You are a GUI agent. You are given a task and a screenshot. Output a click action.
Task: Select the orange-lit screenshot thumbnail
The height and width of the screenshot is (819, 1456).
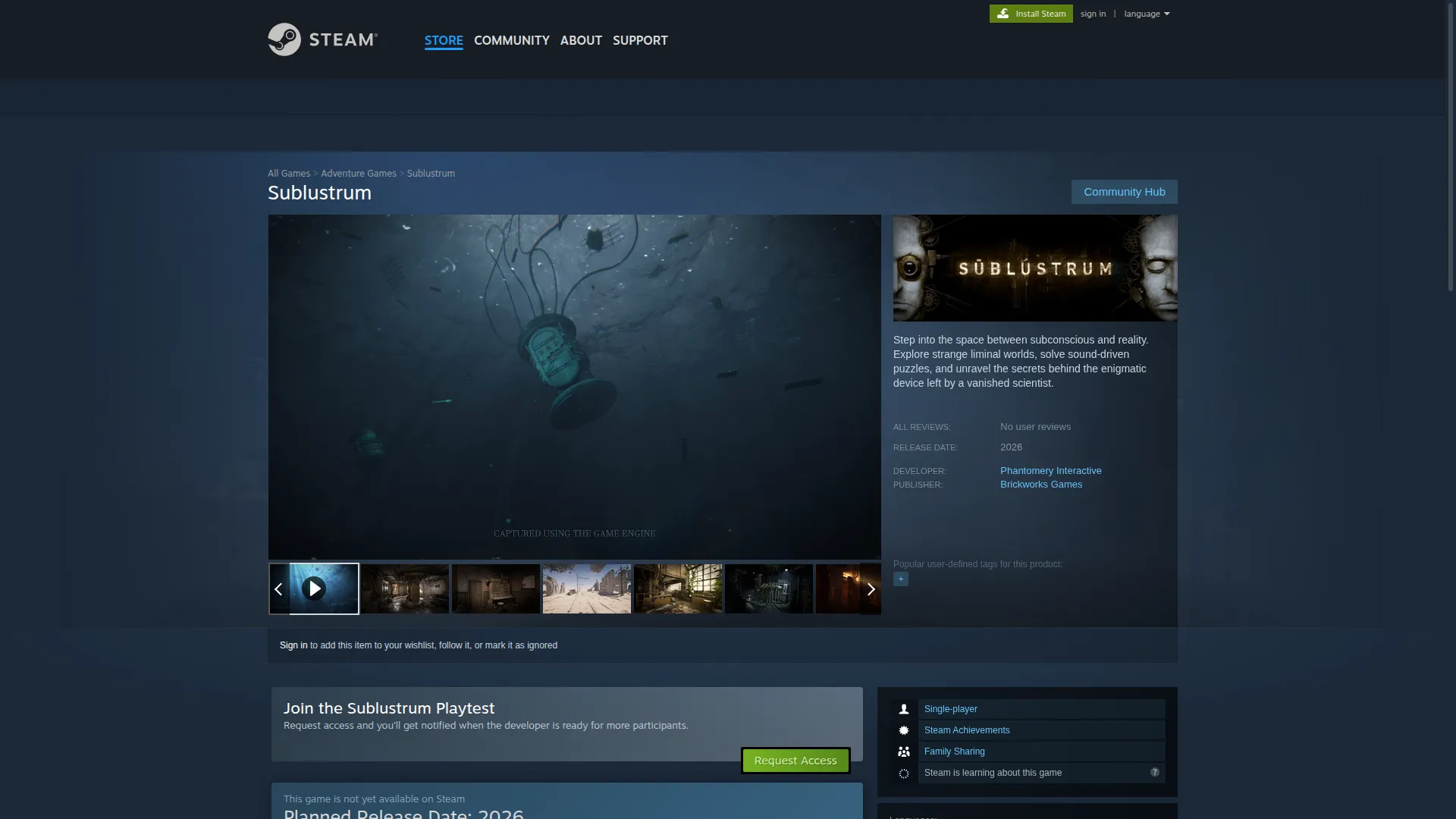coord(838,588)
